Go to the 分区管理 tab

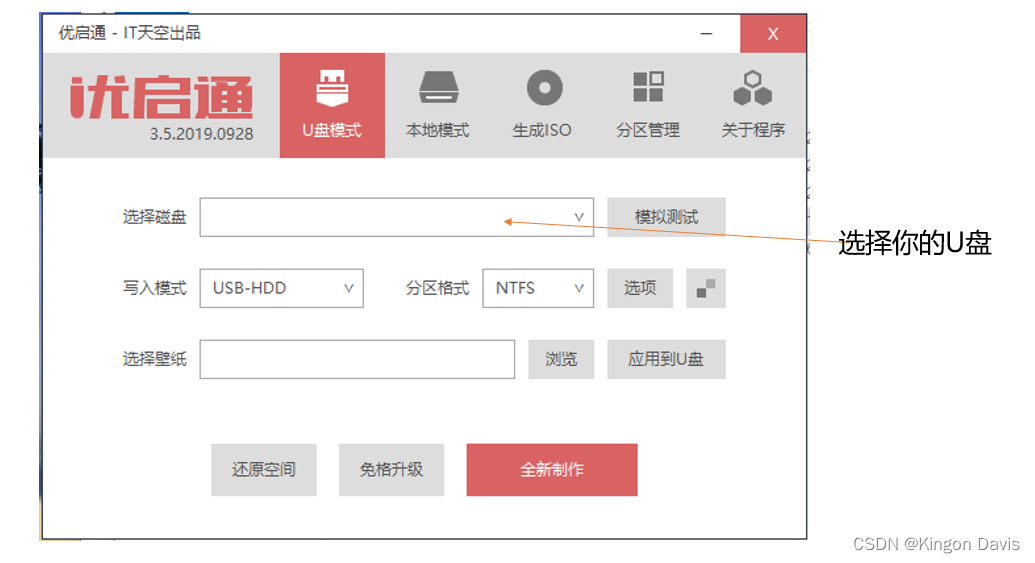[648, 105]
